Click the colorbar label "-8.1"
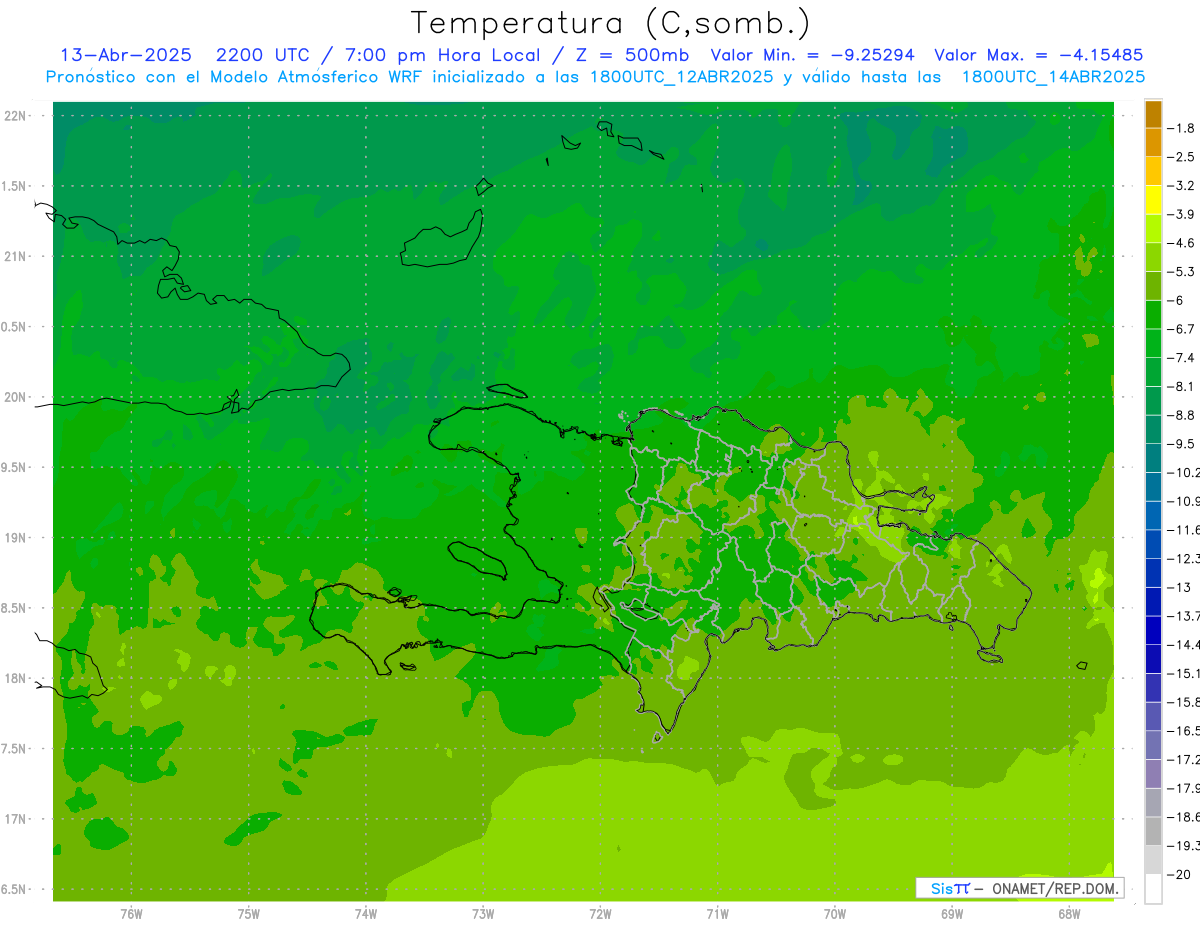 tap(1182, 386)
